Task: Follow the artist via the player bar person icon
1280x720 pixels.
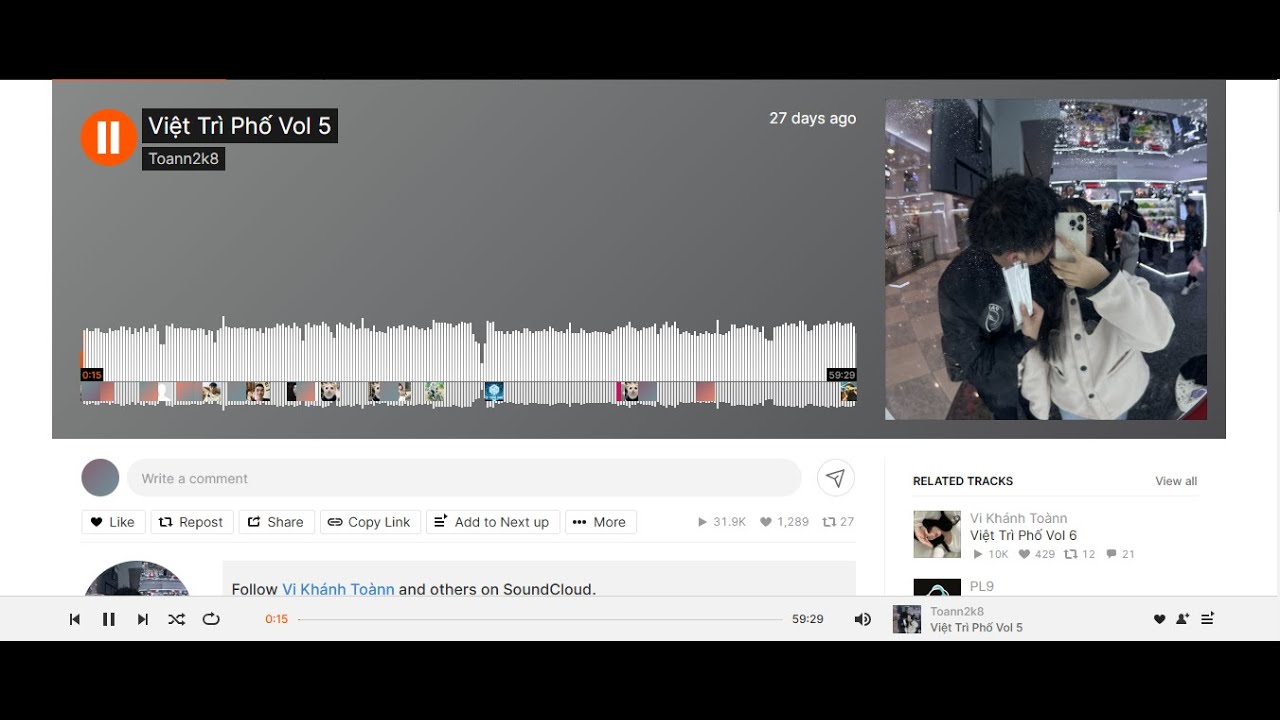Action: pos(1183,620)
